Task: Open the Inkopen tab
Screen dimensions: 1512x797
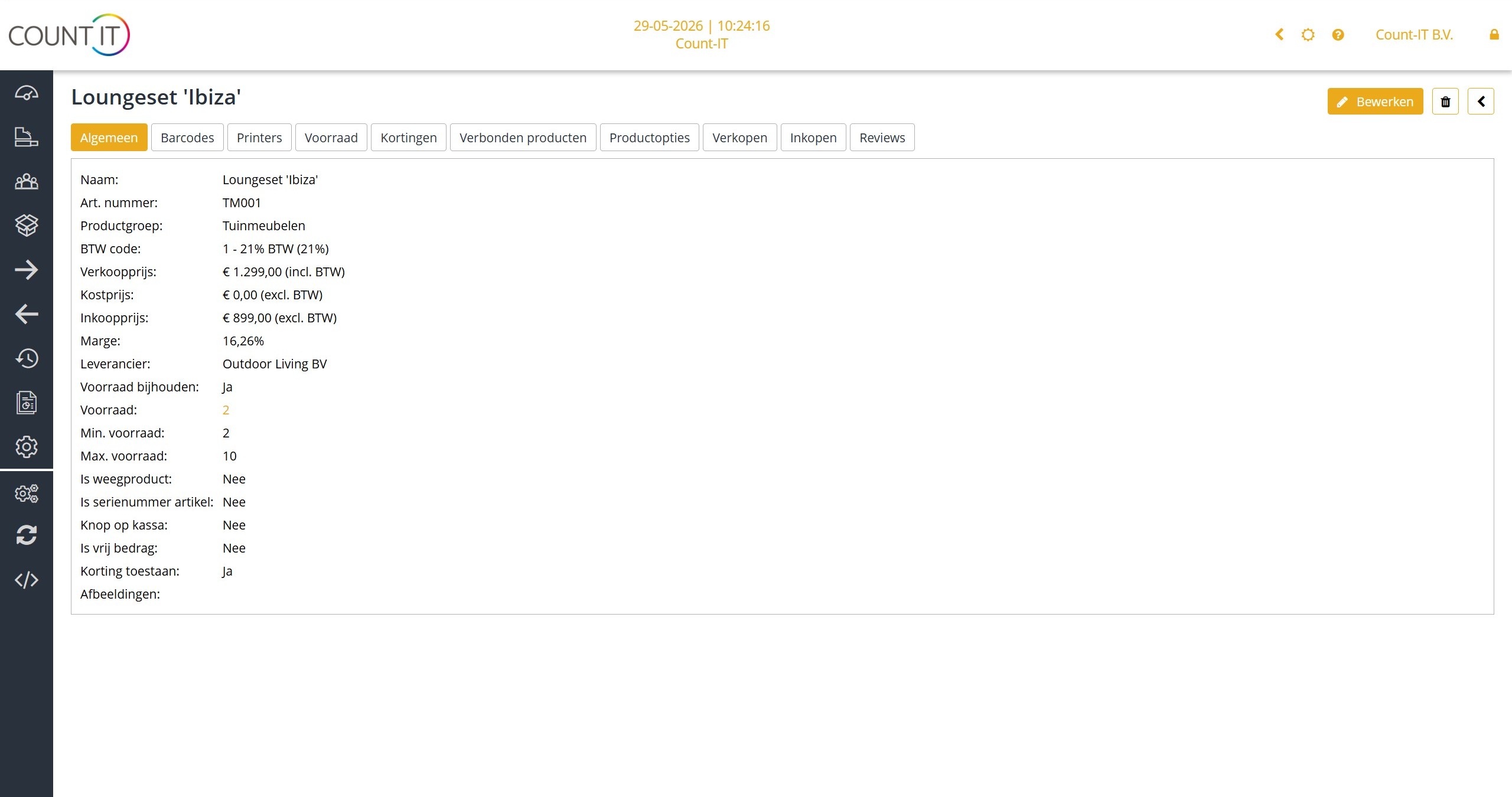Action: click(813, 138)
